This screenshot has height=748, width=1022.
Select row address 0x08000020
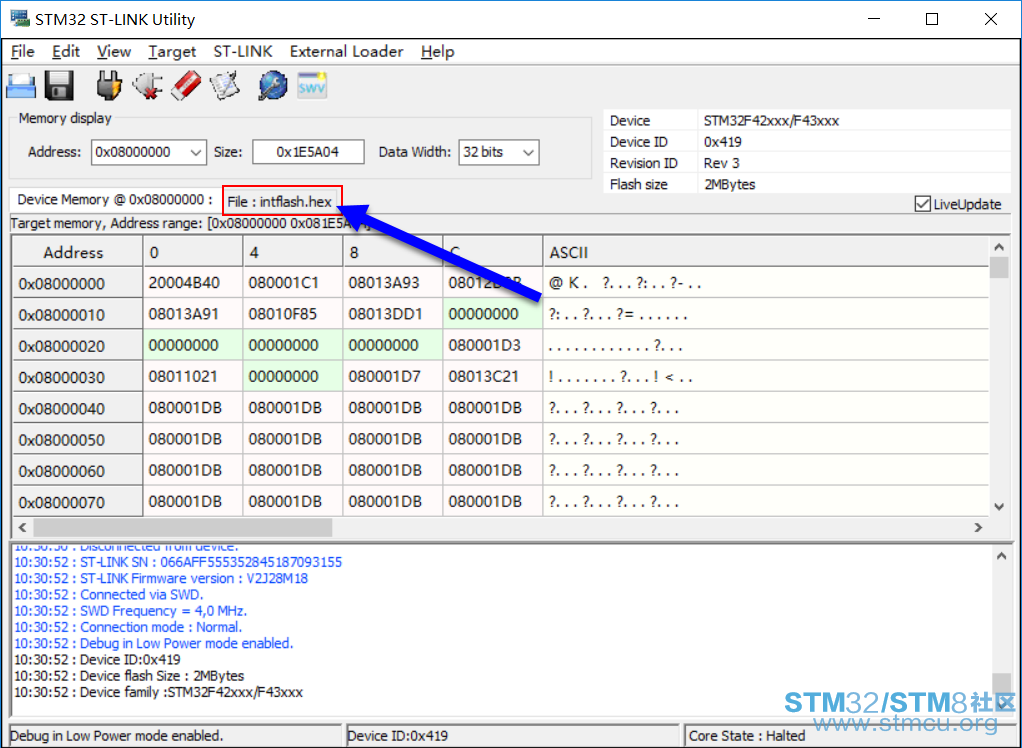(78, 346)
